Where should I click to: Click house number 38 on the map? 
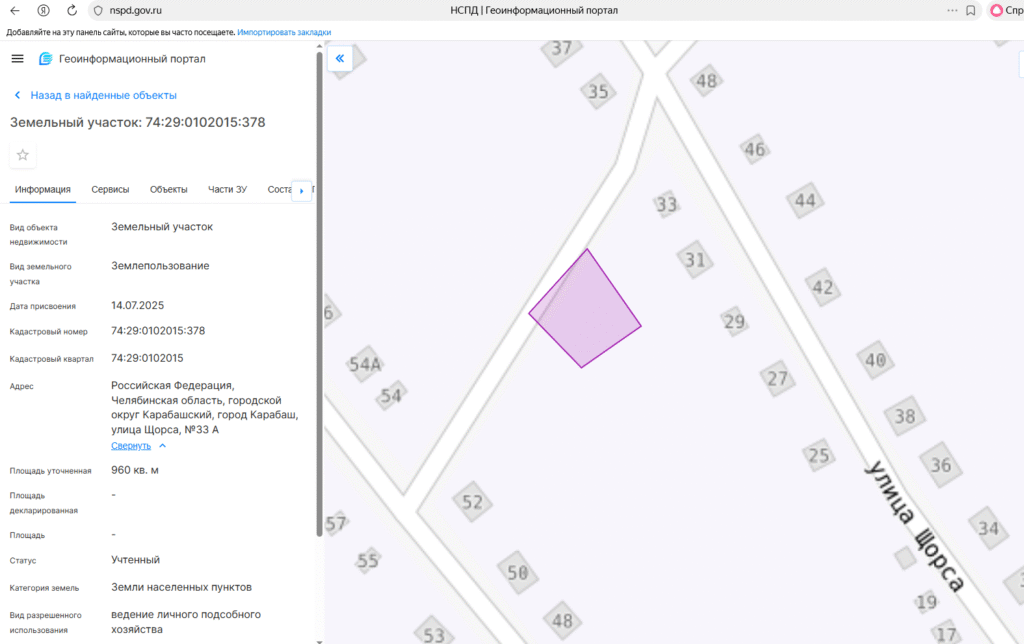904,416
